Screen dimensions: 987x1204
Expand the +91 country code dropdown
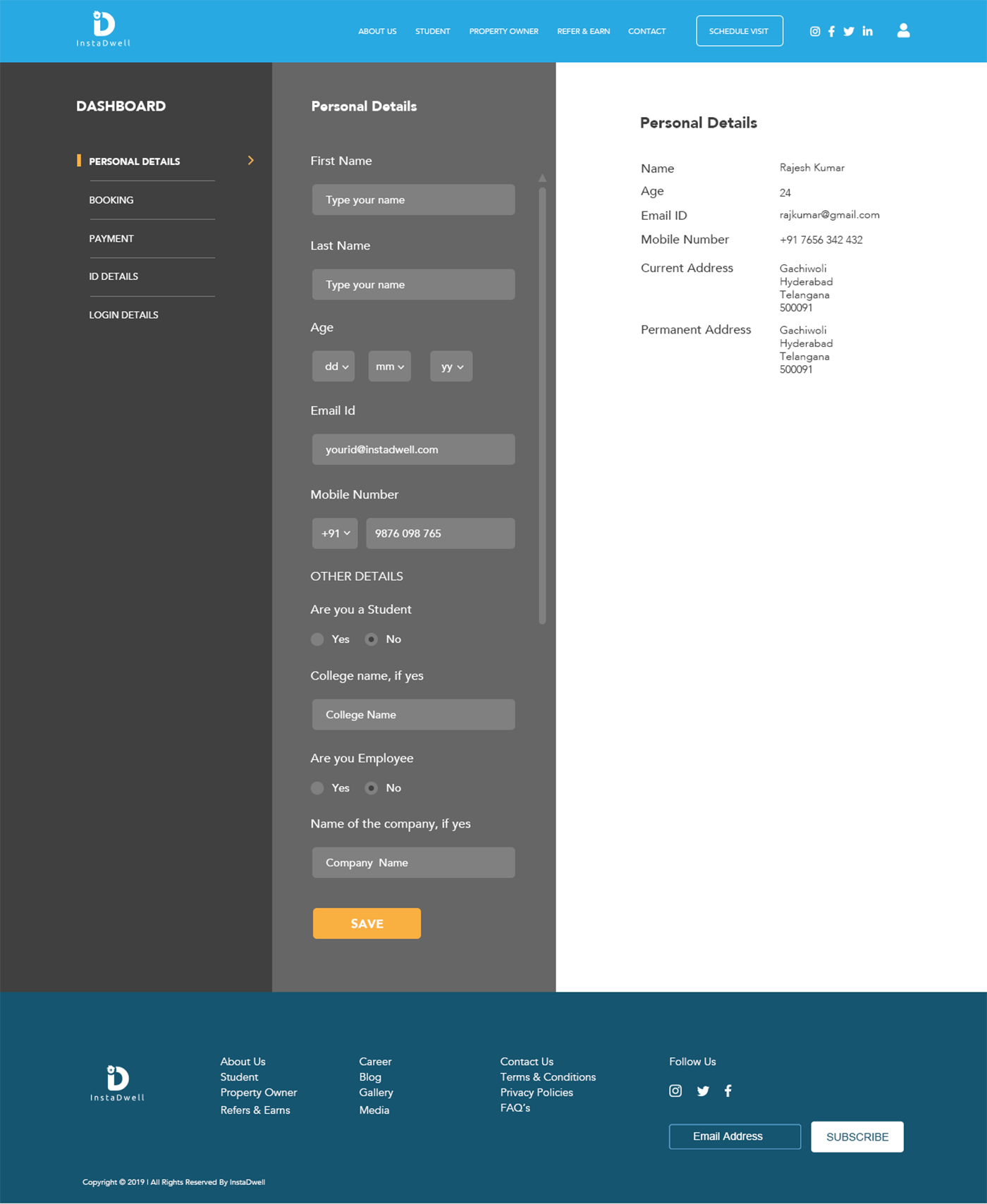click(335, 534)
